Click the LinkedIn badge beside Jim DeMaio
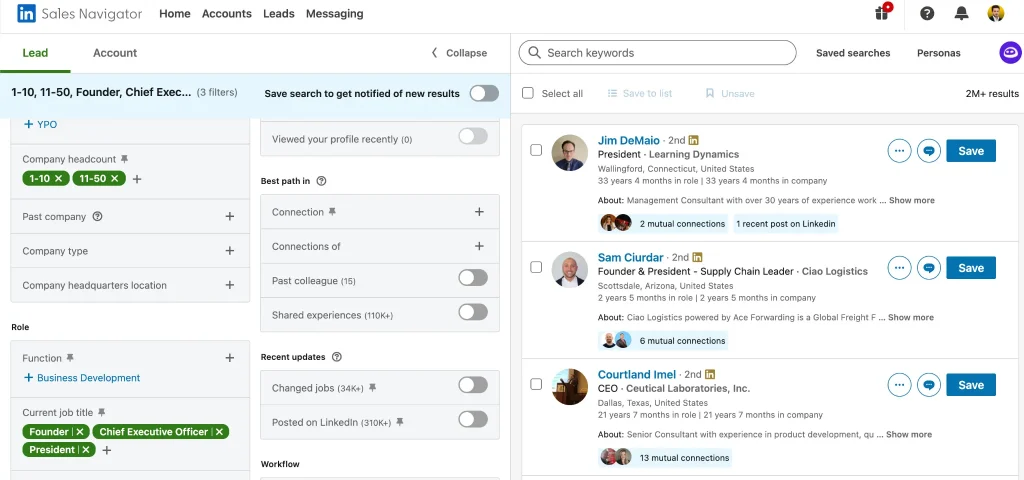Image resolution: width=1024 pixels, height=480 pixels. tap(694, 140)
